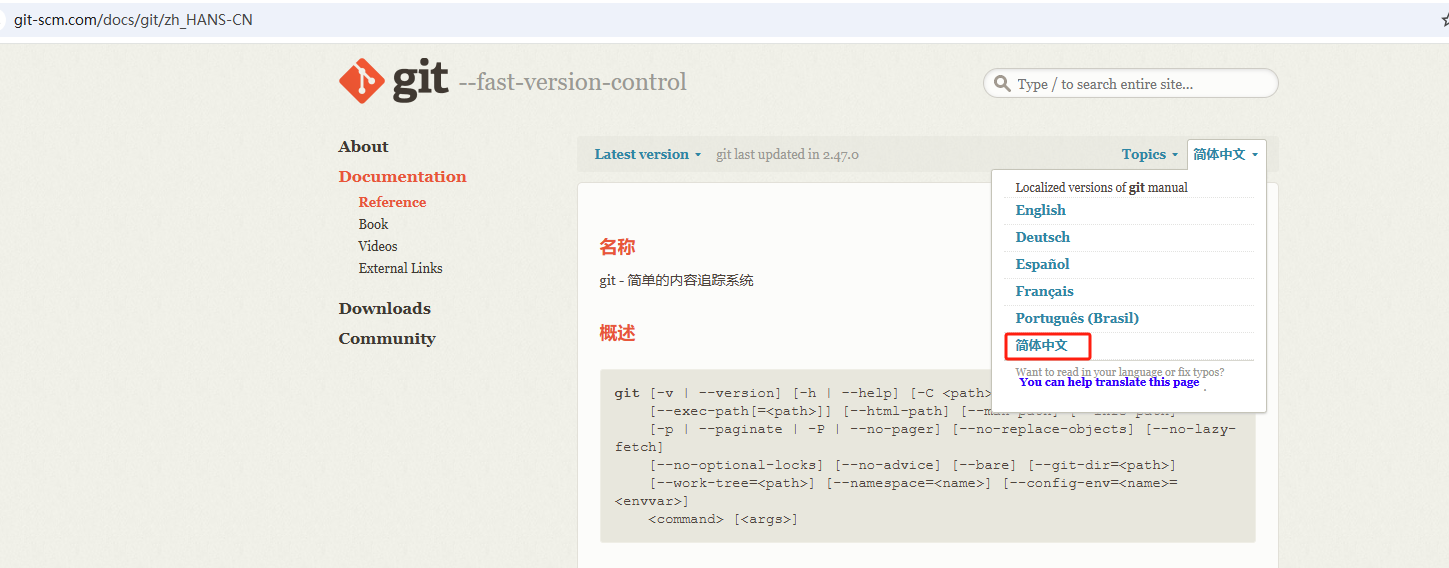Open the 'You can help translate this page' link

1109,382
